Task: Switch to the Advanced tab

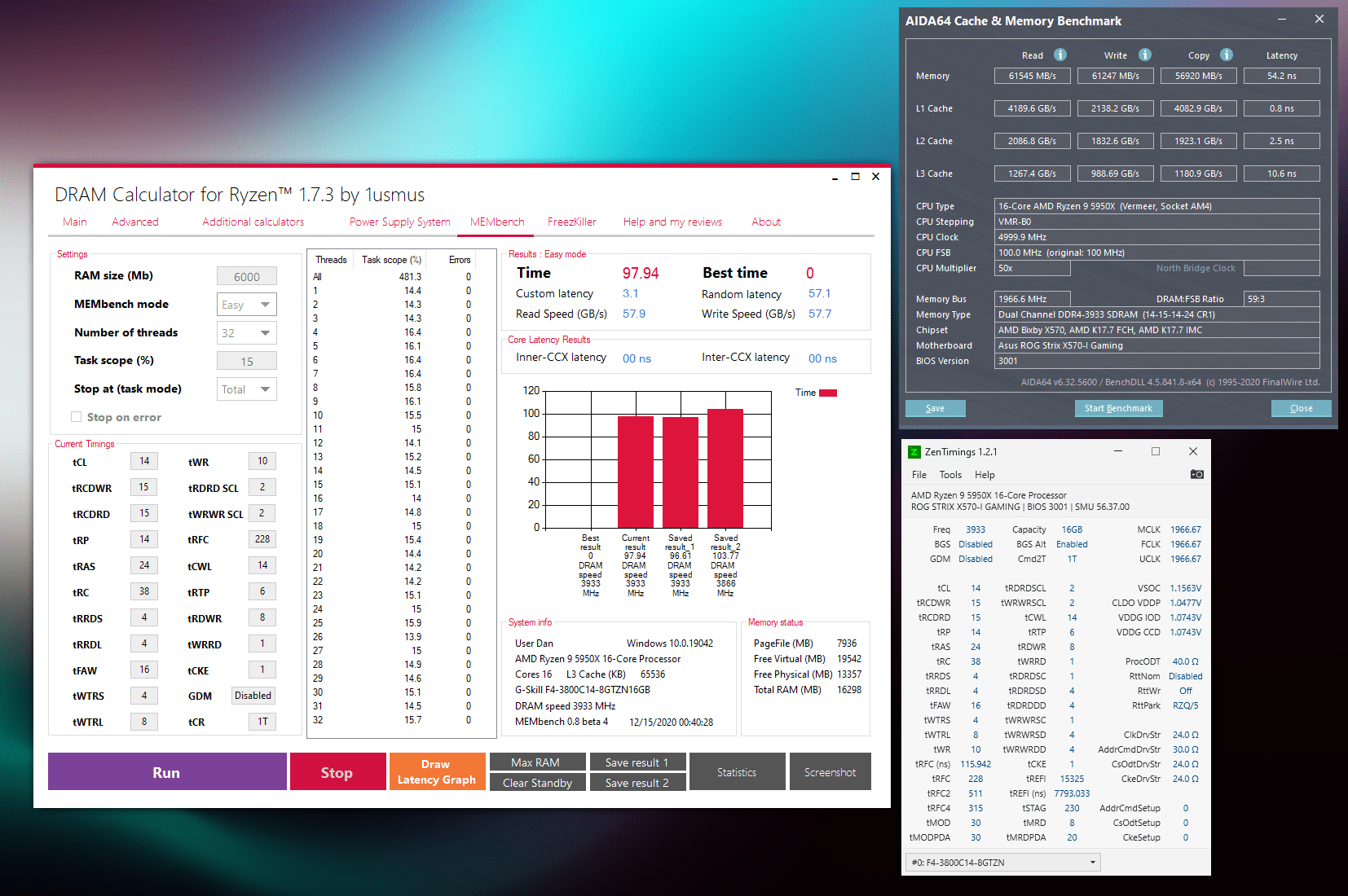Action: (x=135, y=222)
